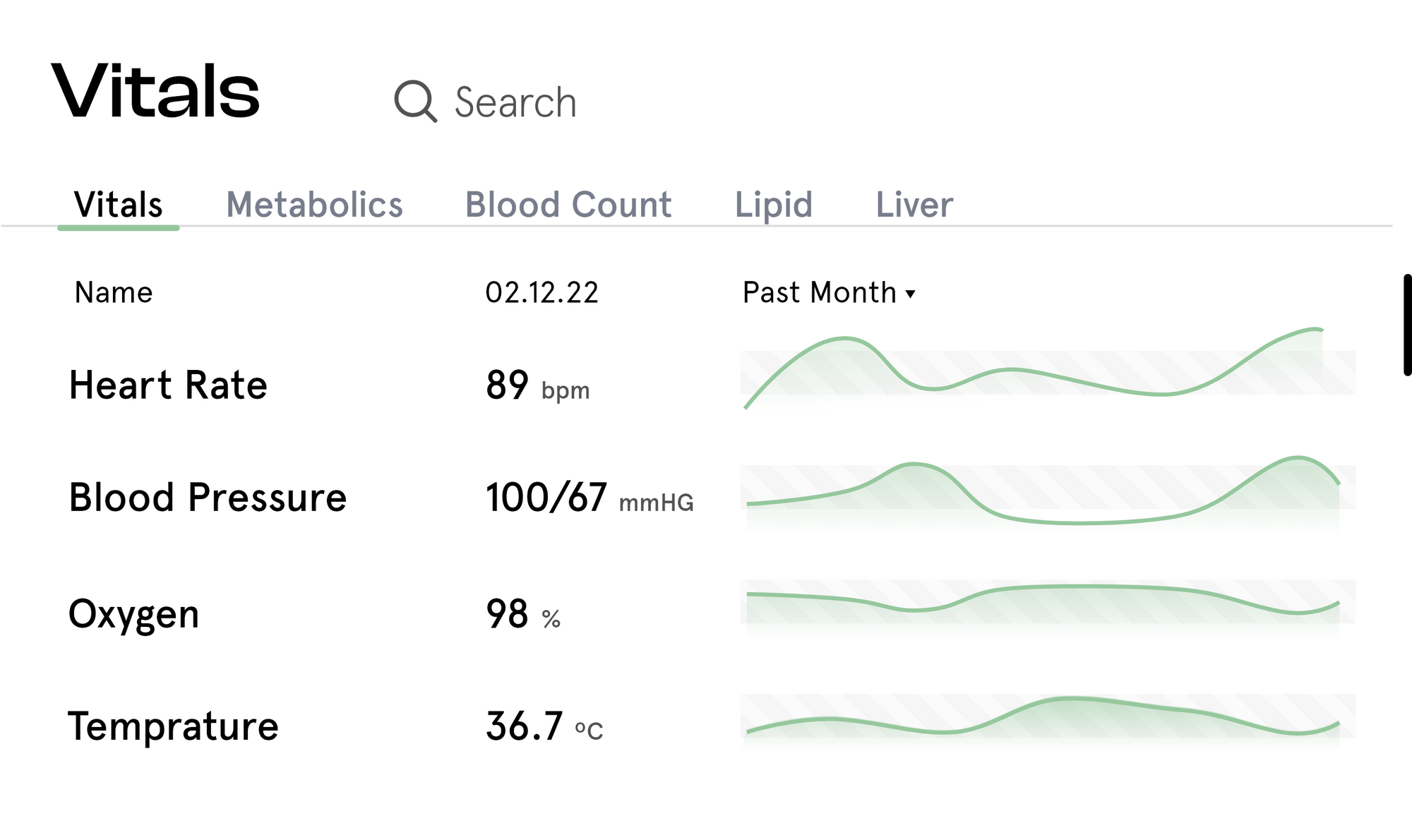Open the Blood Count tab
This screenshot has height=840, width=1412.
(568, 205)
